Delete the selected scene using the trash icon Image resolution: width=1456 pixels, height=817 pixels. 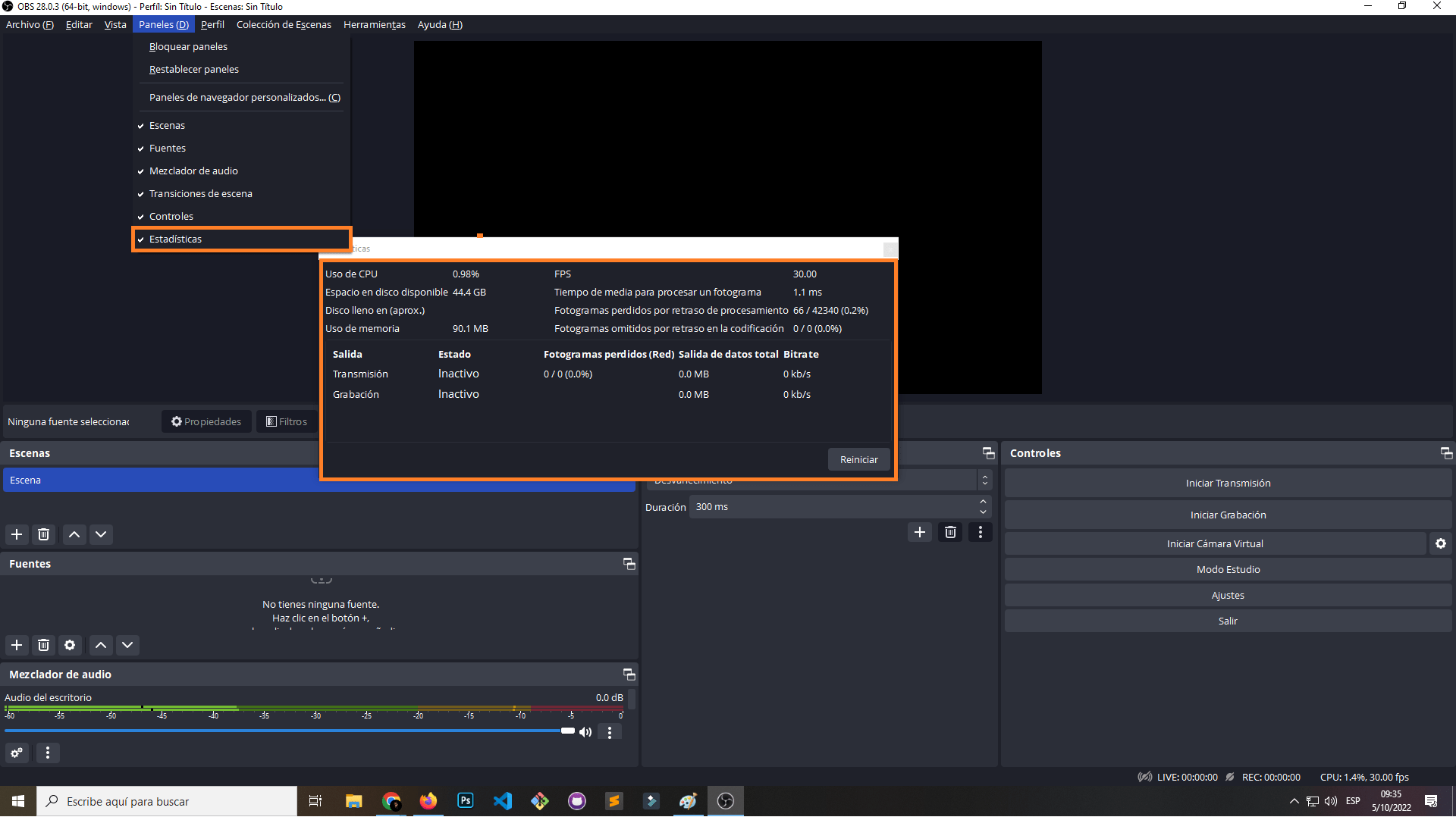coord(43,534)
